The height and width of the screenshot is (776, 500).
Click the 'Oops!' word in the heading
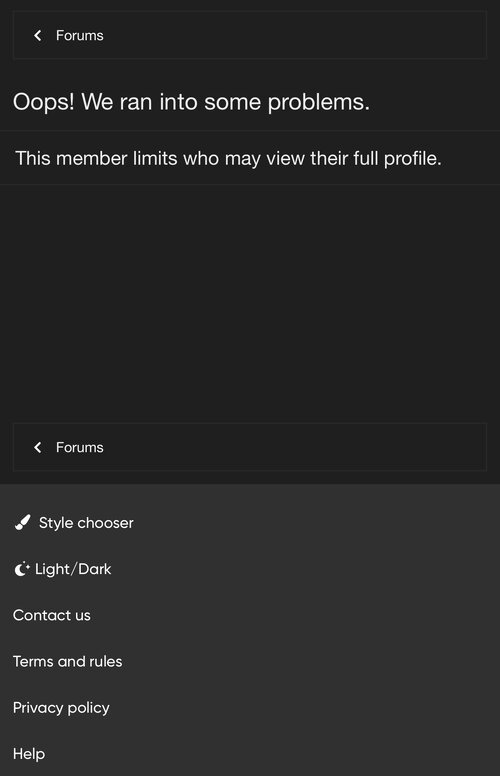pyautogui.click(x=44, y=102)
